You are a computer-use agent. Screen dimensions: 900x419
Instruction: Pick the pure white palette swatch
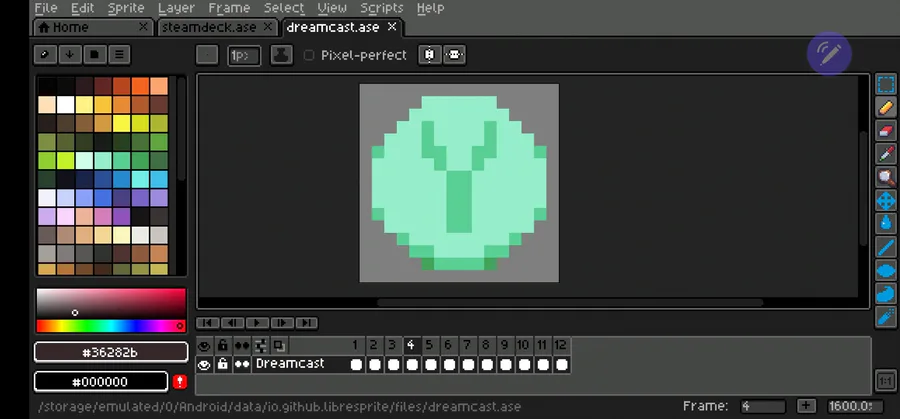coord(66,105)
